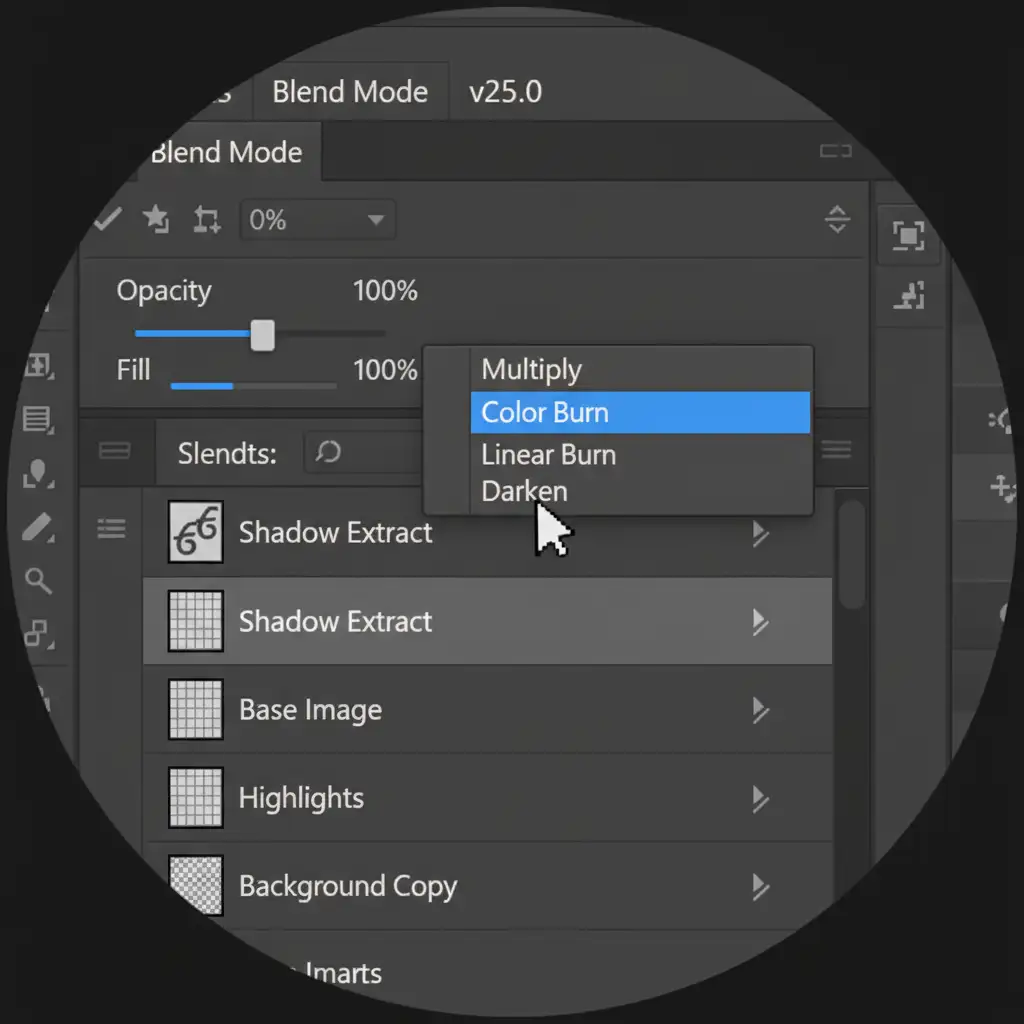The image size is (1024, 1024).
Task: Expand the Background Copy layer arrow
Action: click(760, 887)
